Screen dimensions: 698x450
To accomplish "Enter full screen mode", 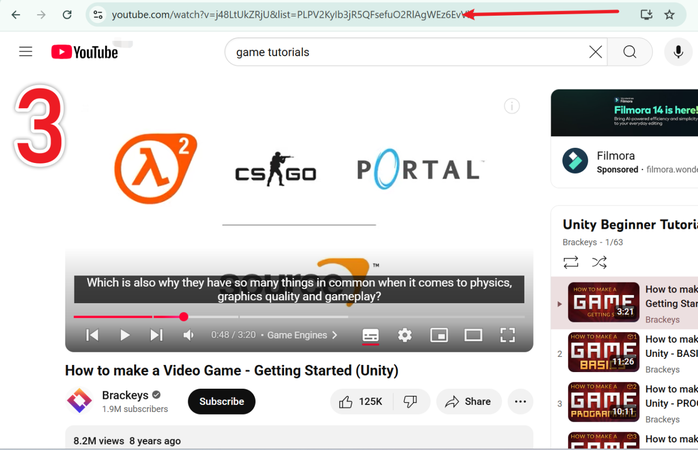I will [507, 335].
